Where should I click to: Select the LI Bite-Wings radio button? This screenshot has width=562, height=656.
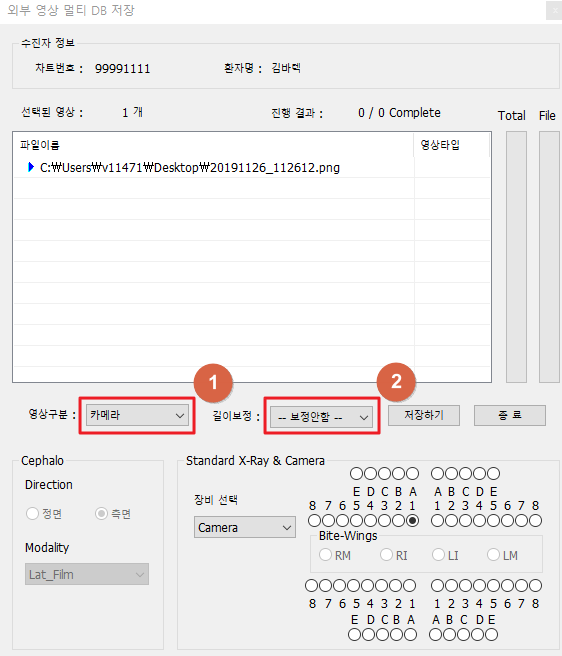tap(438, 555)
